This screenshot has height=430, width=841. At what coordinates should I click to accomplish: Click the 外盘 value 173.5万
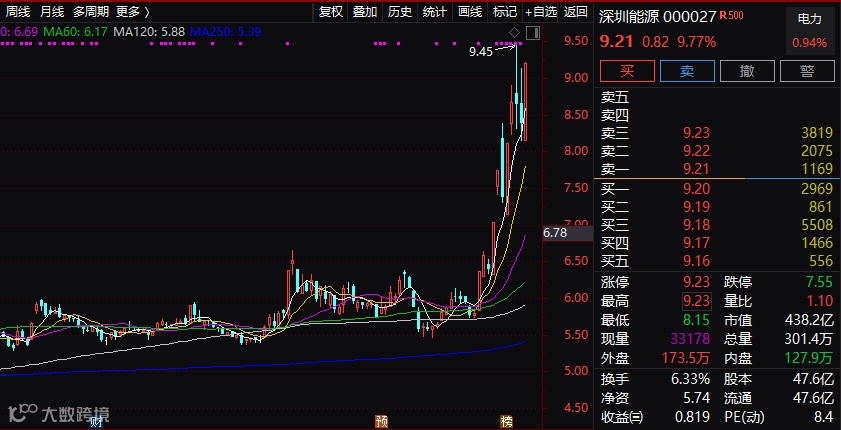[x=687, y=359]
